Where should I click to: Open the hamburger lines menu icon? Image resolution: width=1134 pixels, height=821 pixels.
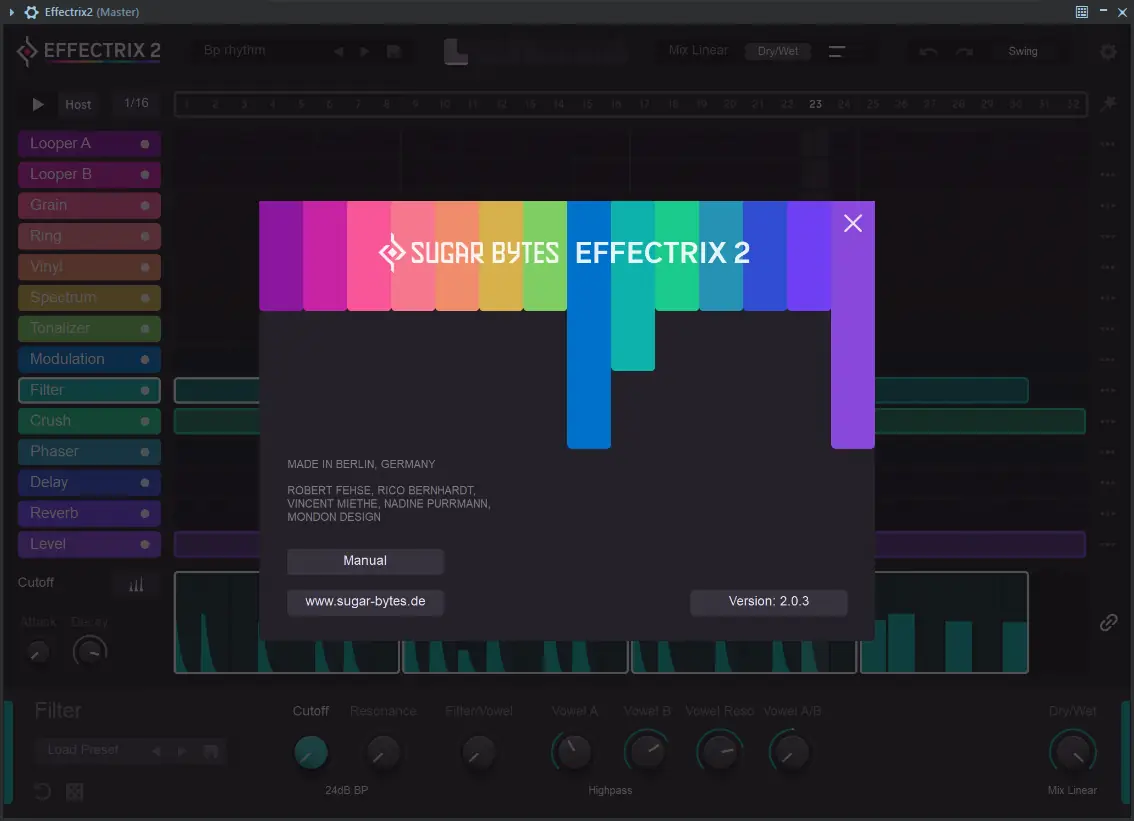837,51
